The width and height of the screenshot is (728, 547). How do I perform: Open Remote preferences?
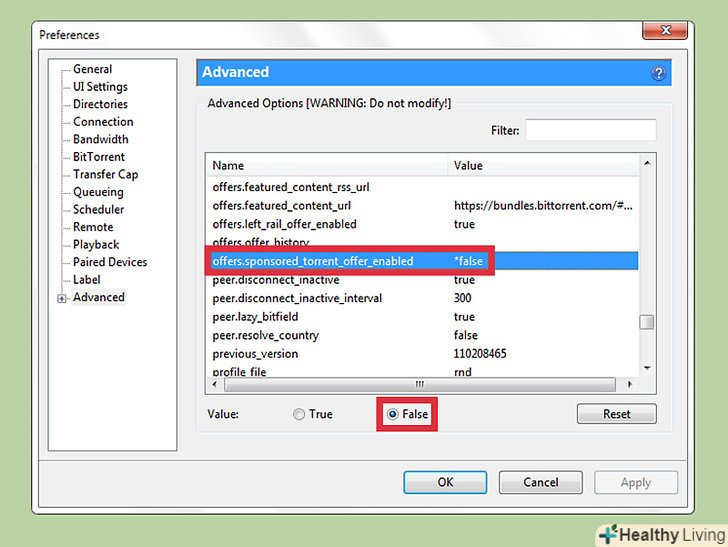93,227
